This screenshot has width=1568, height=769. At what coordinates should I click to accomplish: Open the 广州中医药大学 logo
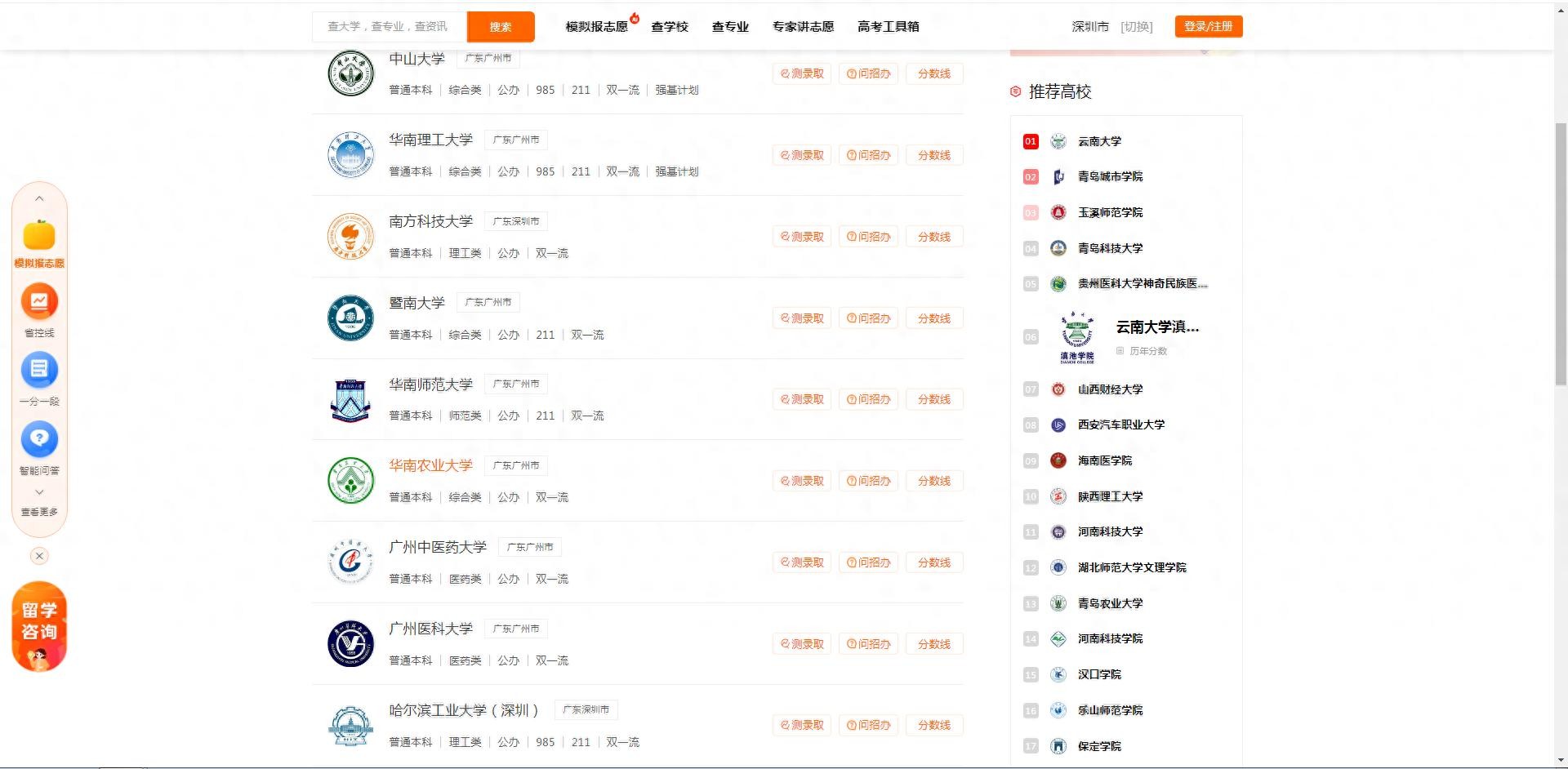pos(350,562)
